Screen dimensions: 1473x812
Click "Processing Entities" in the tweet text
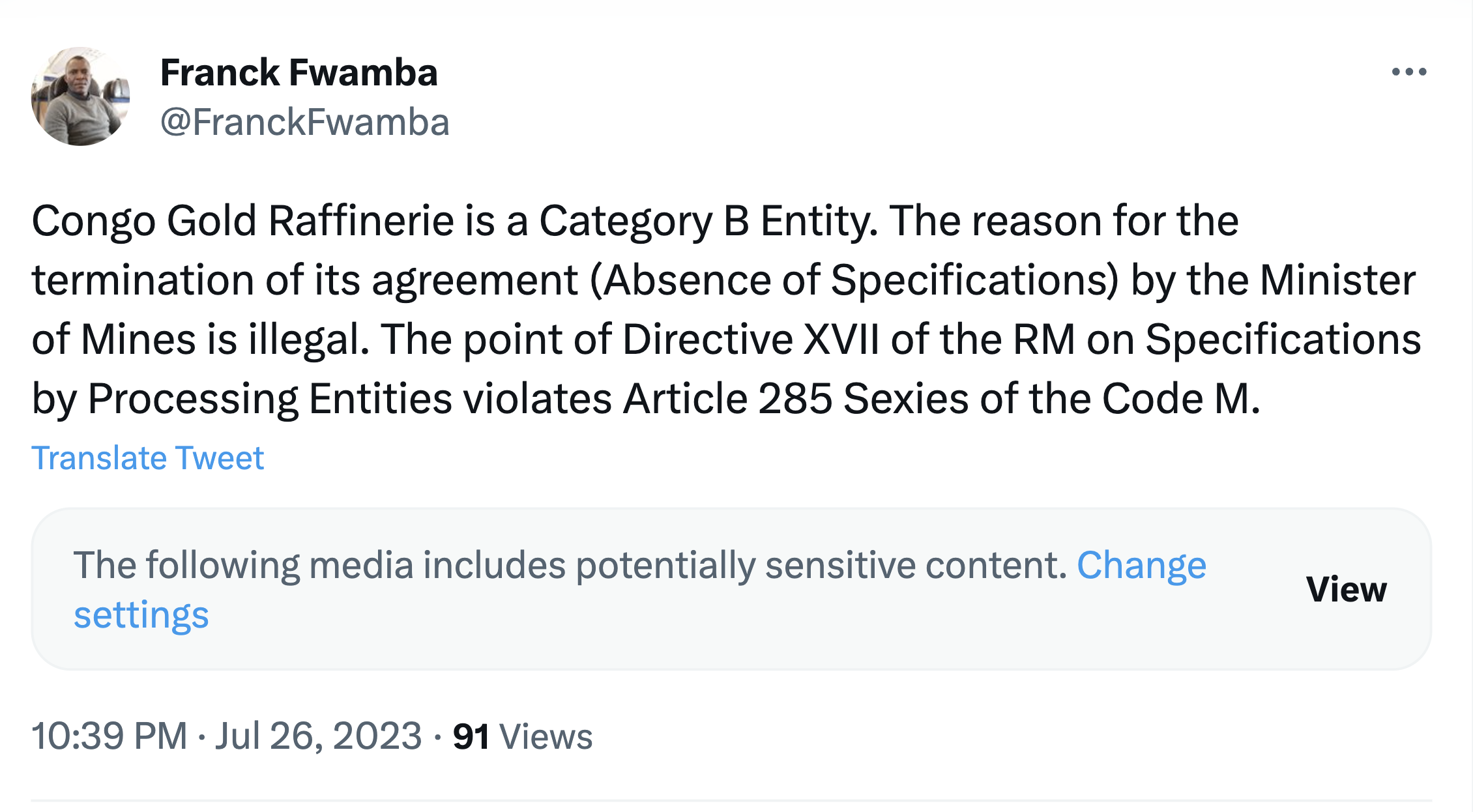(270, 399)
